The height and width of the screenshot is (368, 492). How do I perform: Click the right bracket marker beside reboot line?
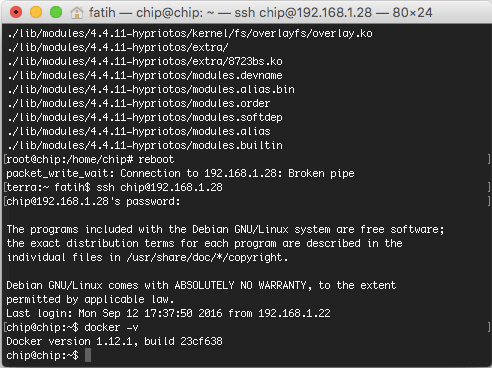[x=489, y=159]
